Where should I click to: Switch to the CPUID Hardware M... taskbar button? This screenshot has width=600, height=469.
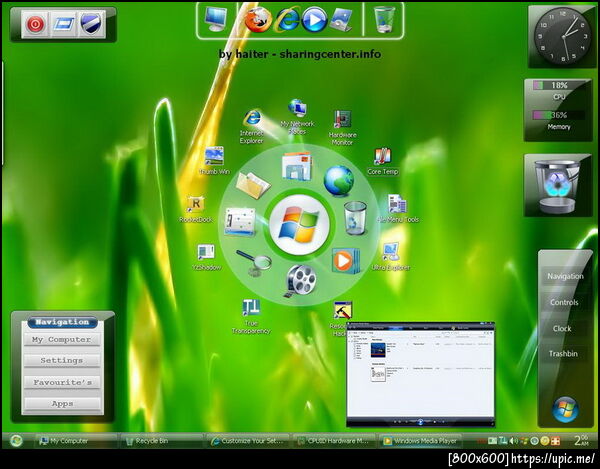(334, 441)
